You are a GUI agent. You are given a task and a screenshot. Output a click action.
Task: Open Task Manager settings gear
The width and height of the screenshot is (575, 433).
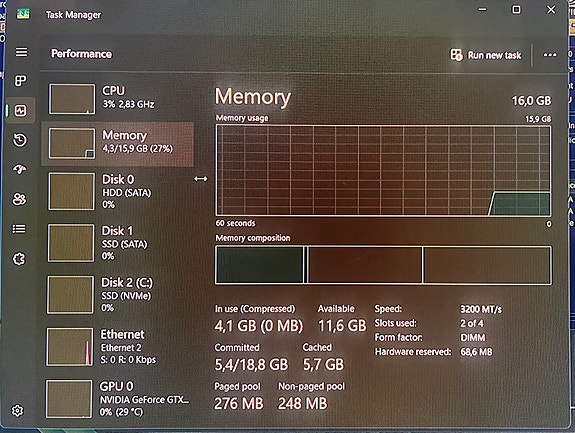pos(17,411)
